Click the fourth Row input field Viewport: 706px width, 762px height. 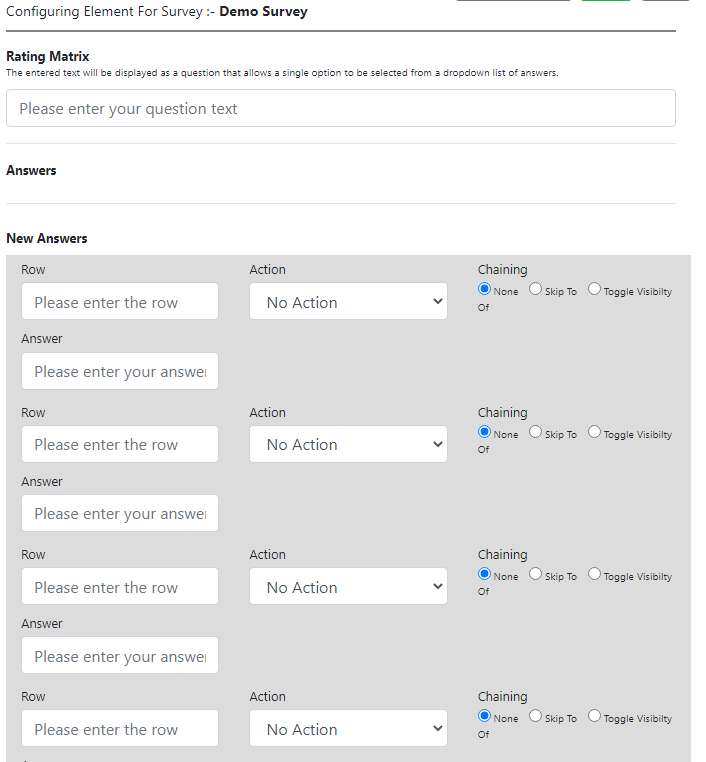[x=120, y=729]
